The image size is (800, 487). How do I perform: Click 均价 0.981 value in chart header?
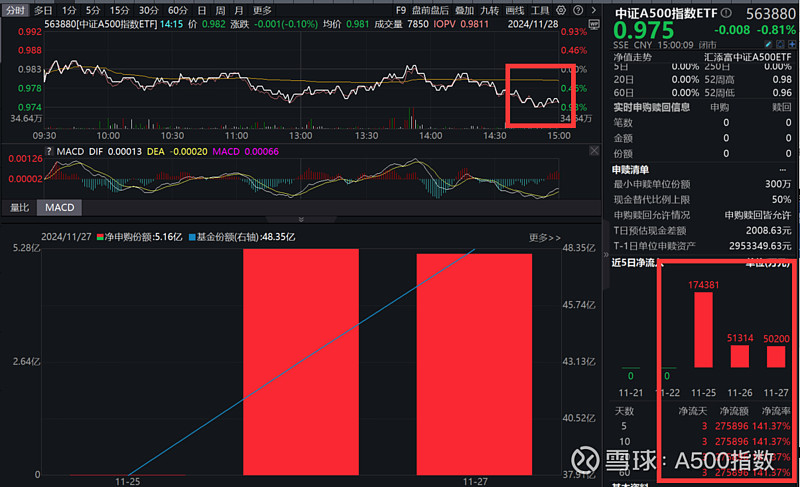(x=357, y=24)
